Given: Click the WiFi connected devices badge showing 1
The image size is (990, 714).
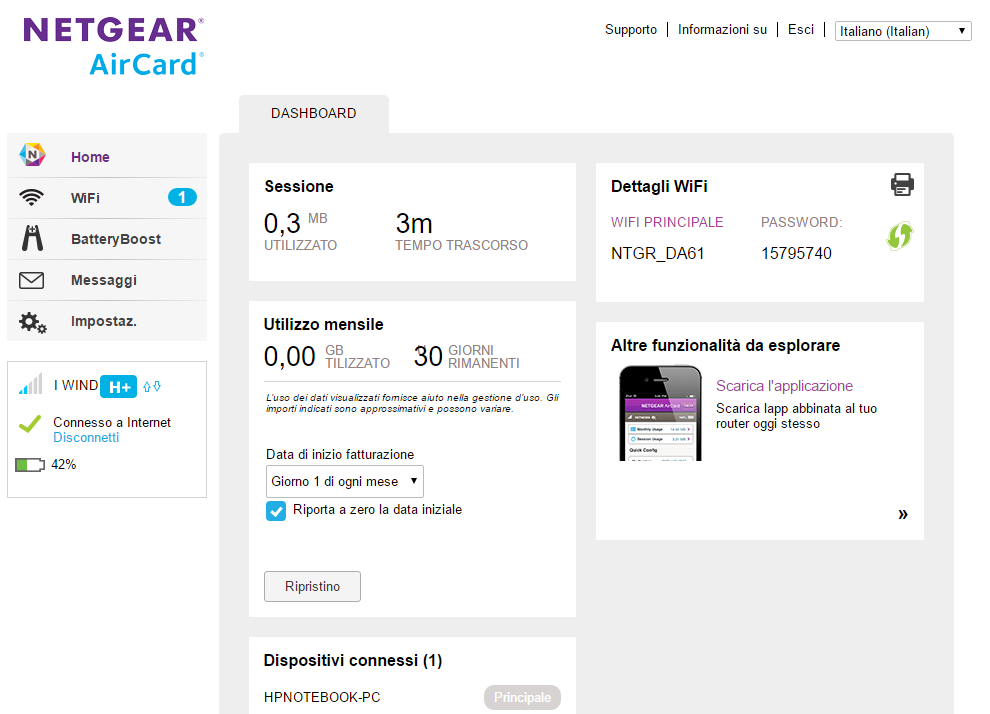Looking at the screenshot, I should tap(182, 198).
